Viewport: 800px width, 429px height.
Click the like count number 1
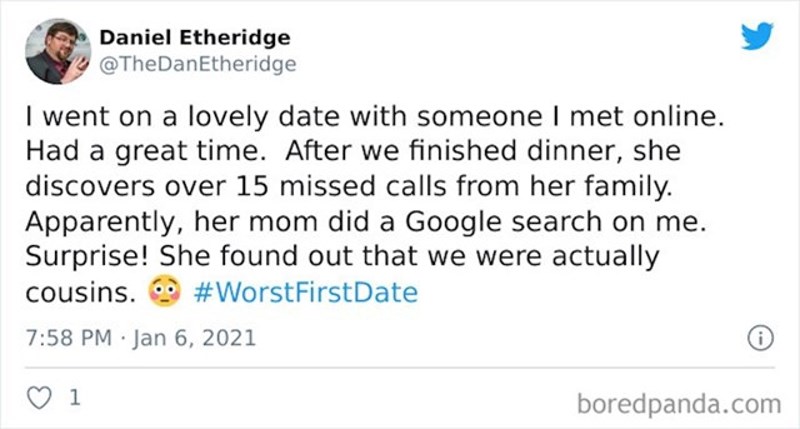pos(71,398)
